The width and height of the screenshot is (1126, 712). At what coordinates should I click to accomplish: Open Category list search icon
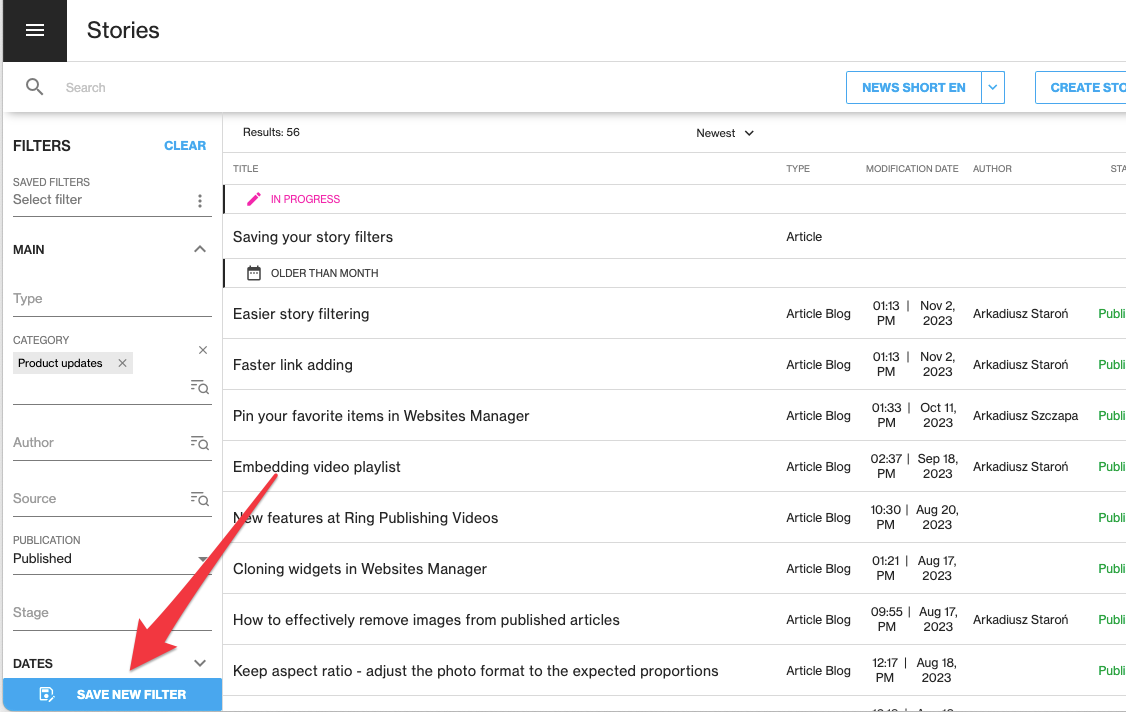tap(200, 387)
